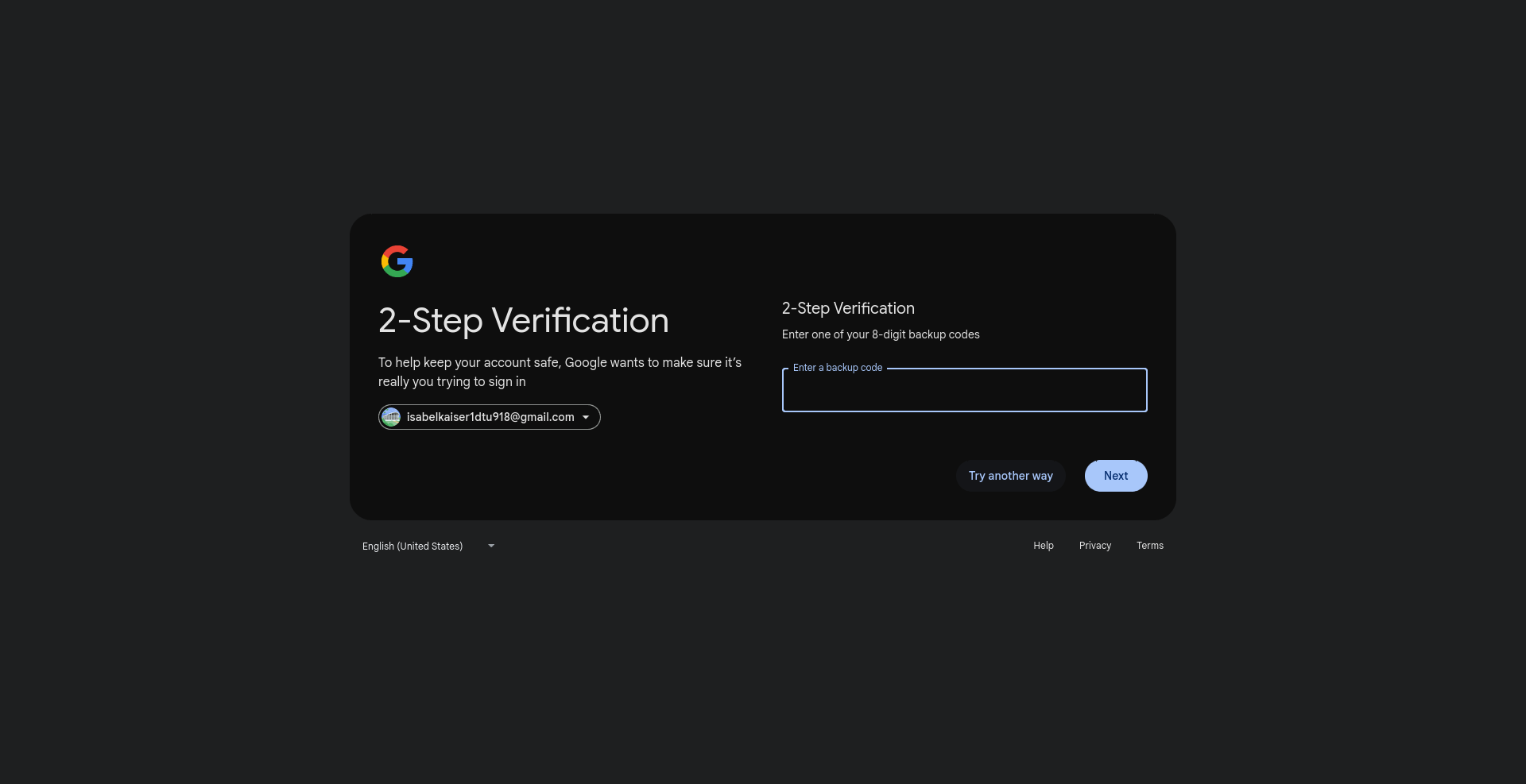Viewport: 1526px width, 784px height.
Task: Open the Terms link
Action: (1149, 546)
